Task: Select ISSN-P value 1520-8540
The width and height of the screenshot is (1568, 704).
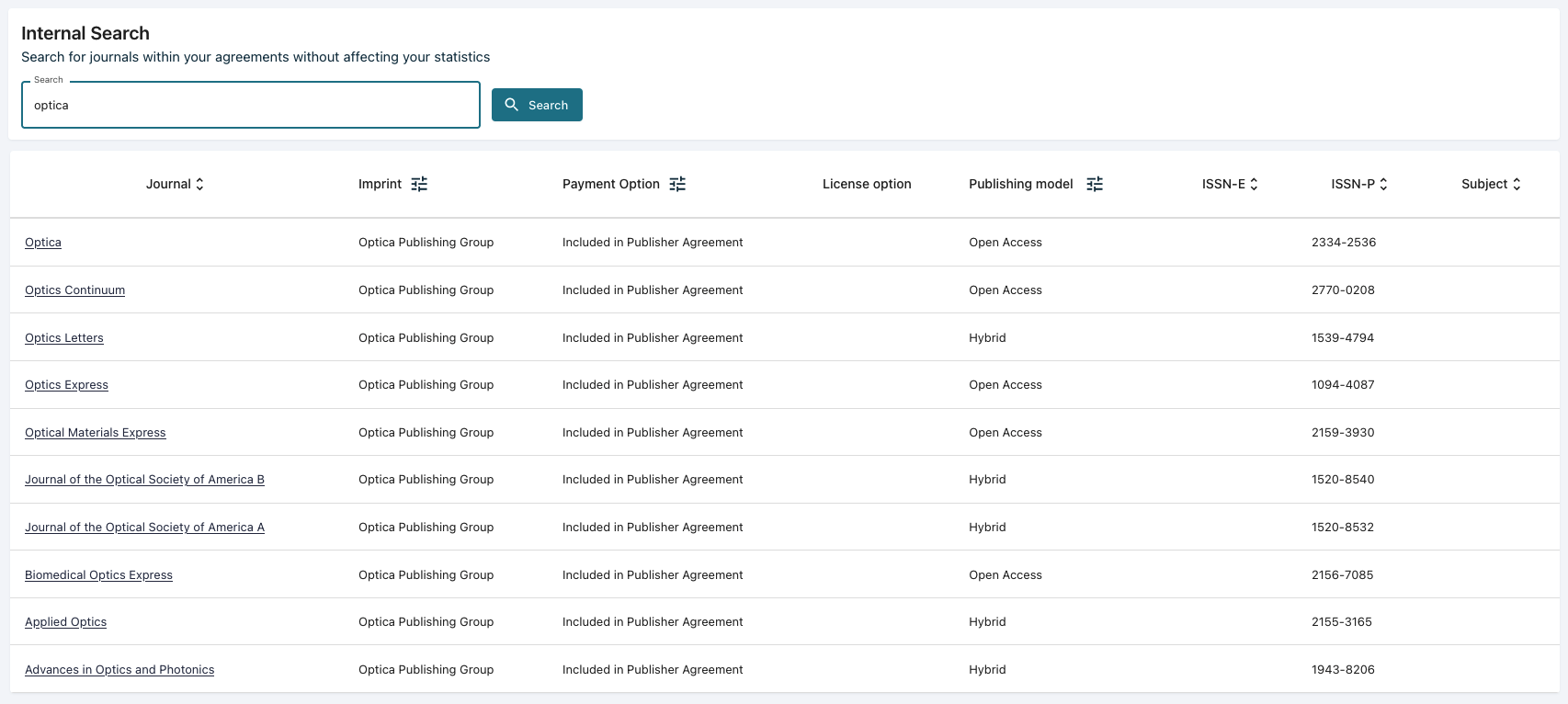Action: (x=1343, y=480)
